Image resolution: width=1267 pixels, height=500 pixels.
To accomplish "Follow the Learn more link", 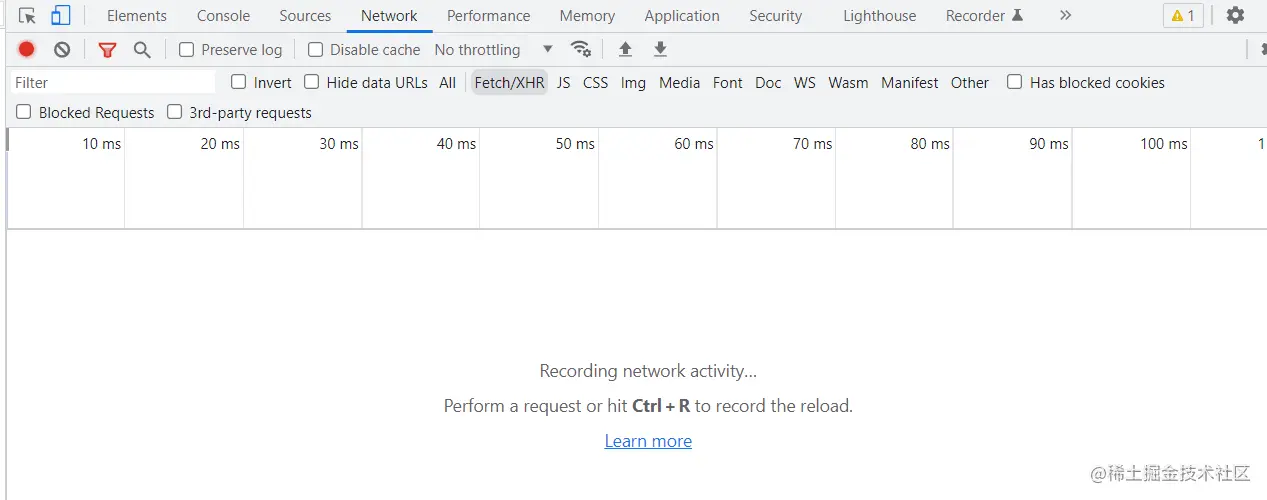I will (x=648, y=441).
